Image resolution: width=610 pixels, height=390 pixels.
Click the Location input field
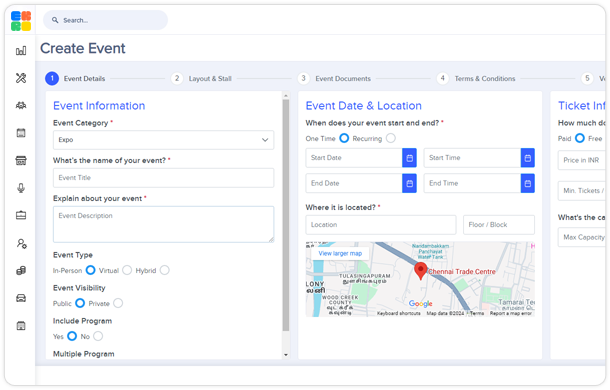click(381, 225)
